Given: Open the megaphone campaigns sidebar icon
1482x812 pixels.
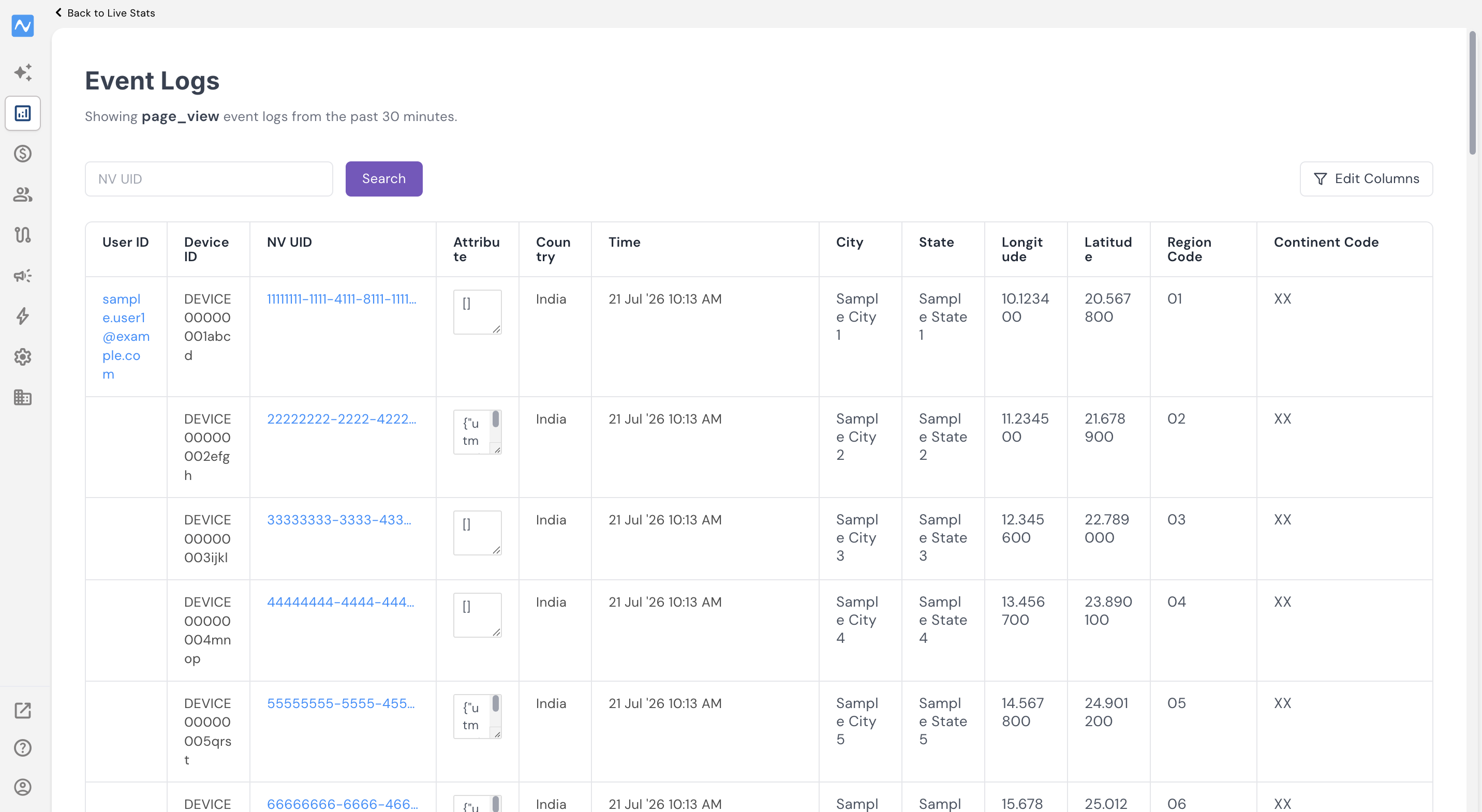Looking at the screenshot, I should point(22,276).
